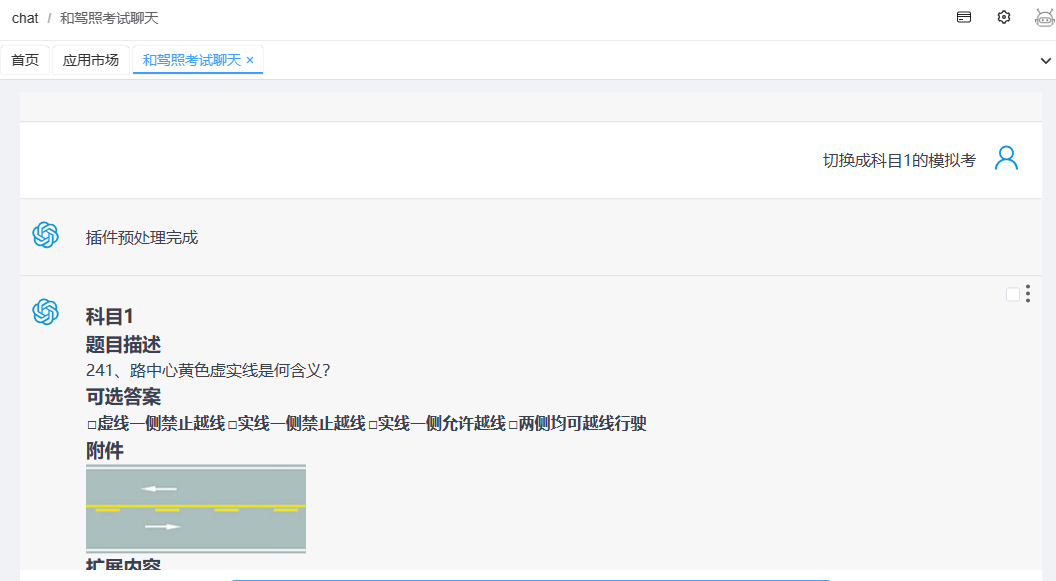Click the robot avatar icon
The height and width of the screenshot is (581, 1056).
point(1044,17)
